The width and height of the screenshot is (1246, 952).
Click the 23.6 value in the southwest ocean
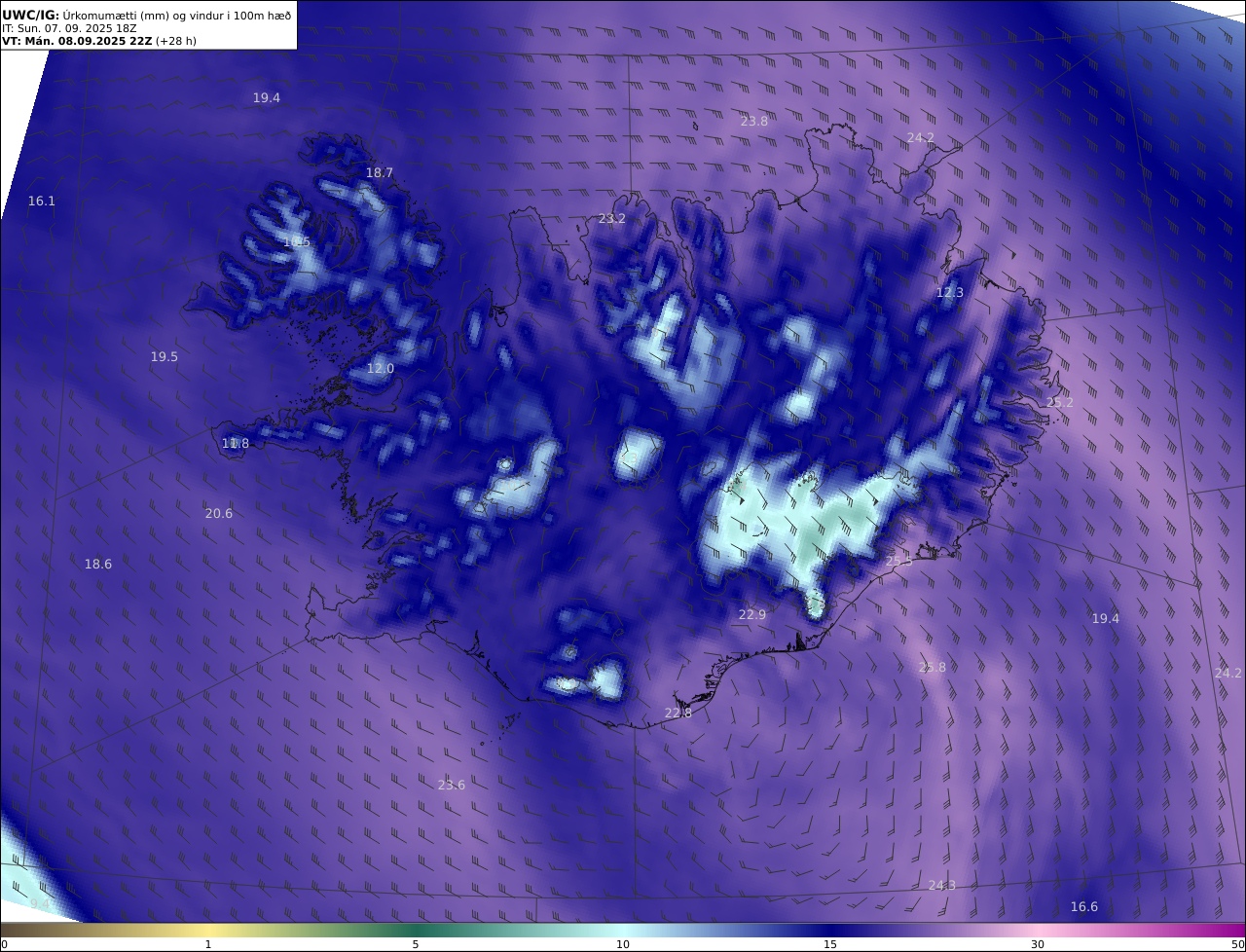pyautogui.click(x=452, y=786)
